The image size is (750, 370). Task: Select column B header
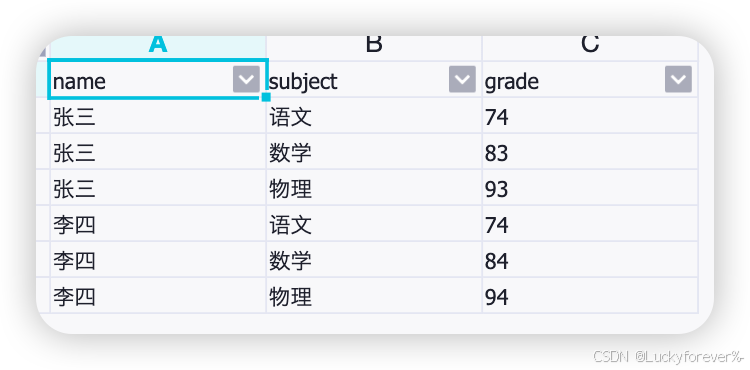374,48
